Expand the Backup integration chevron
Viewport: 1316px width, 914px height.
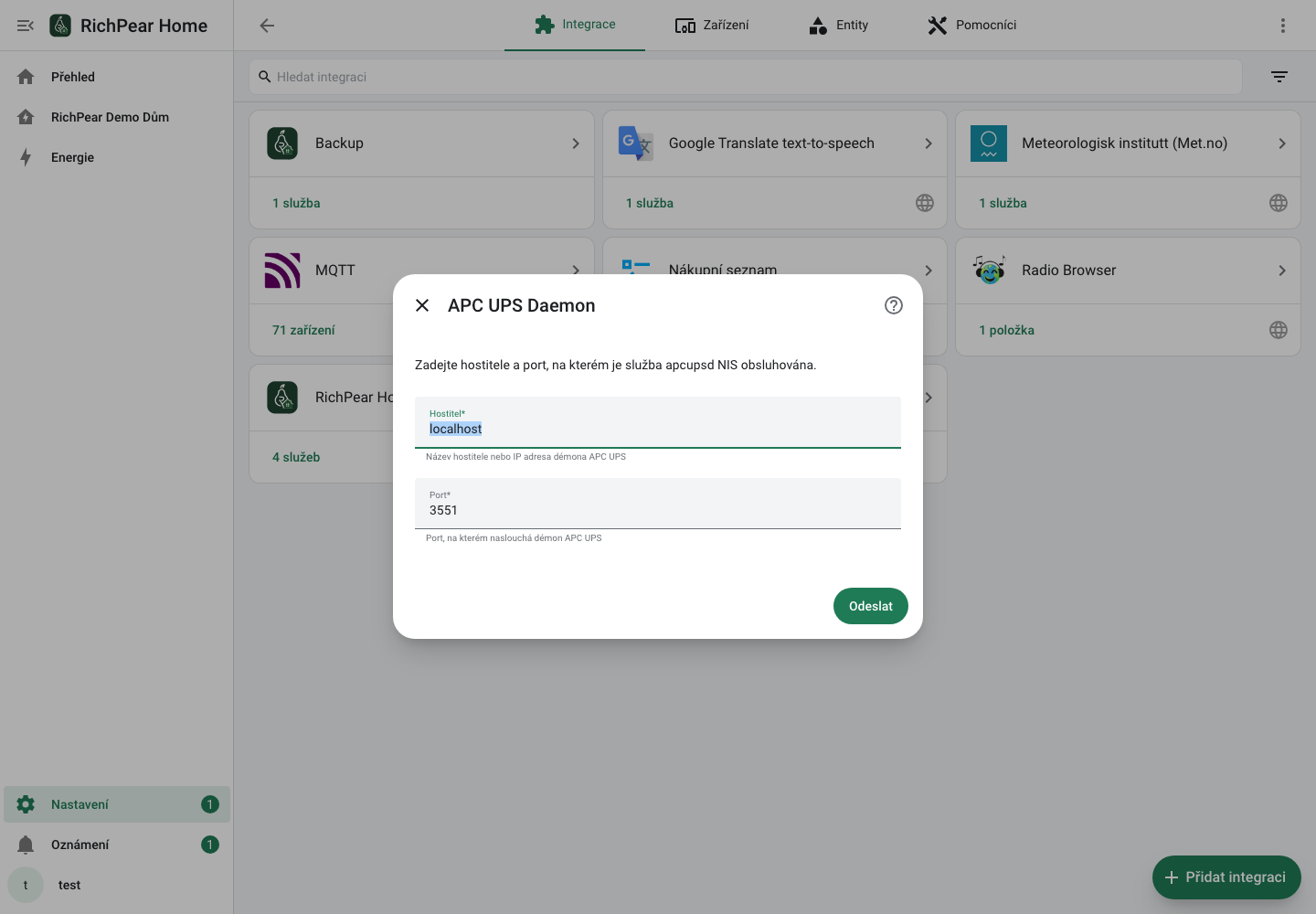click(576, 143)
